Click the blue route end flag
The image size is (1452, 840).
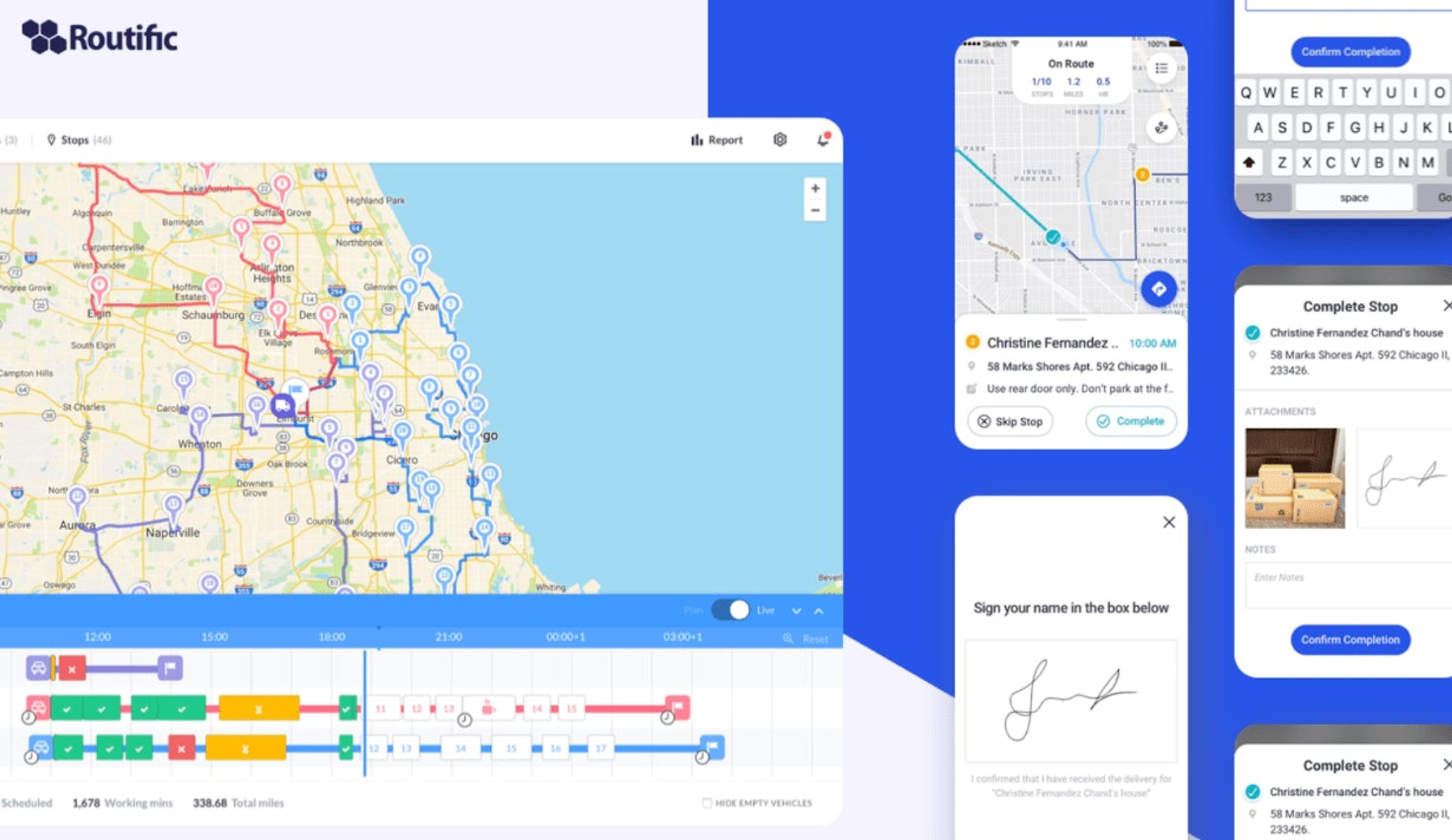(x=712, y=747)
